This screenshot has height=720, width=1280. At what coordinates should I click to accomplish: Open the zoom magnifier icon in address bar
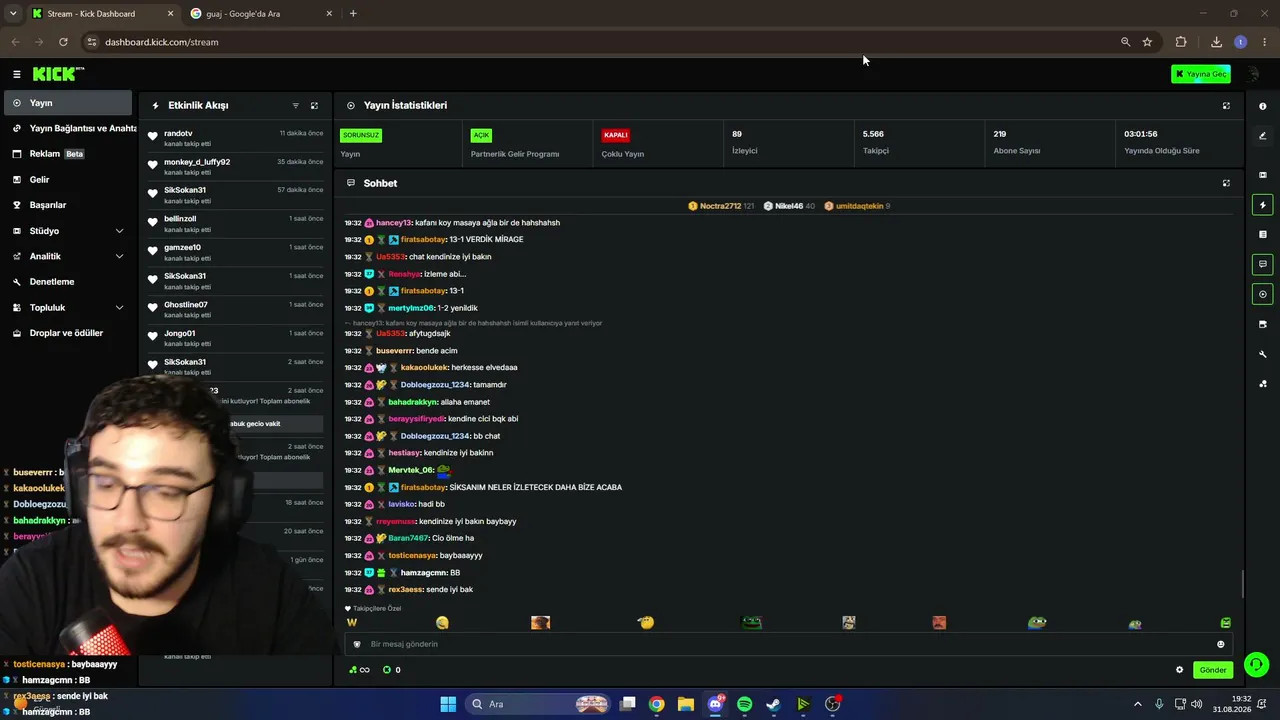coord(1125,42)
